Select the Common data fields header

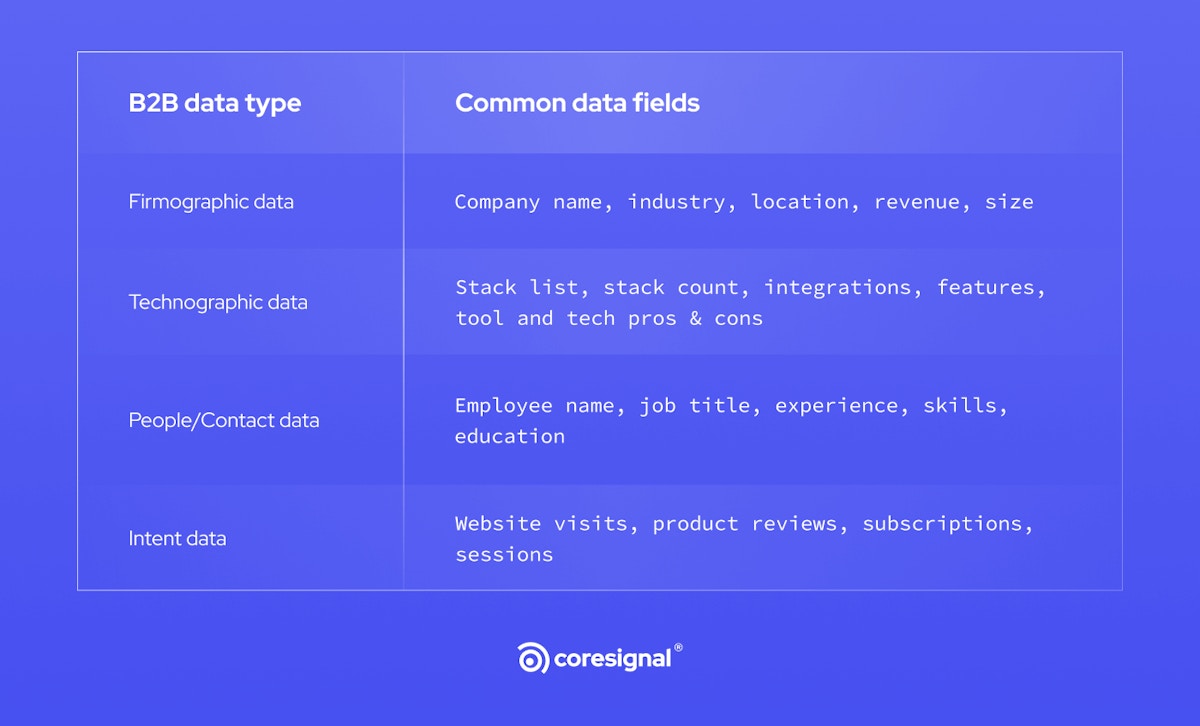click(x=577, y=103)
